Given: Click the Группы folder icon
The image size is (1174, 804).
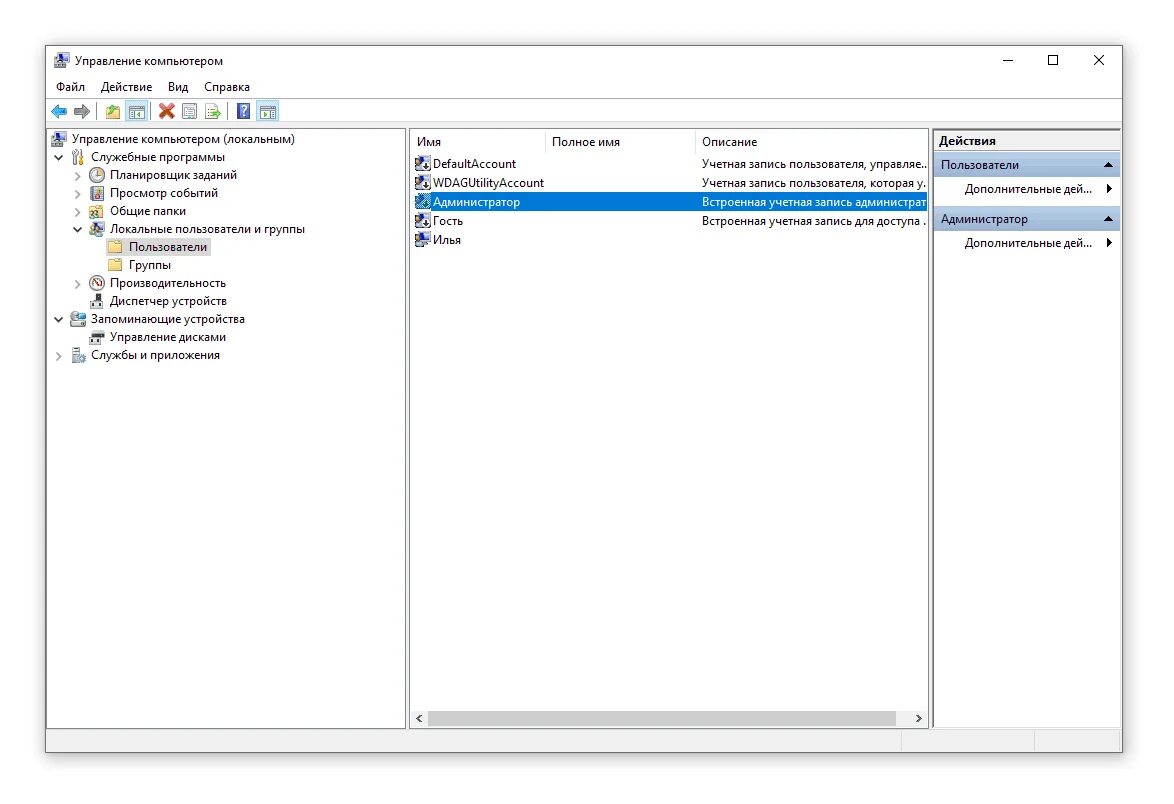Looking at the screenshot, I should (x=115, y=265).
